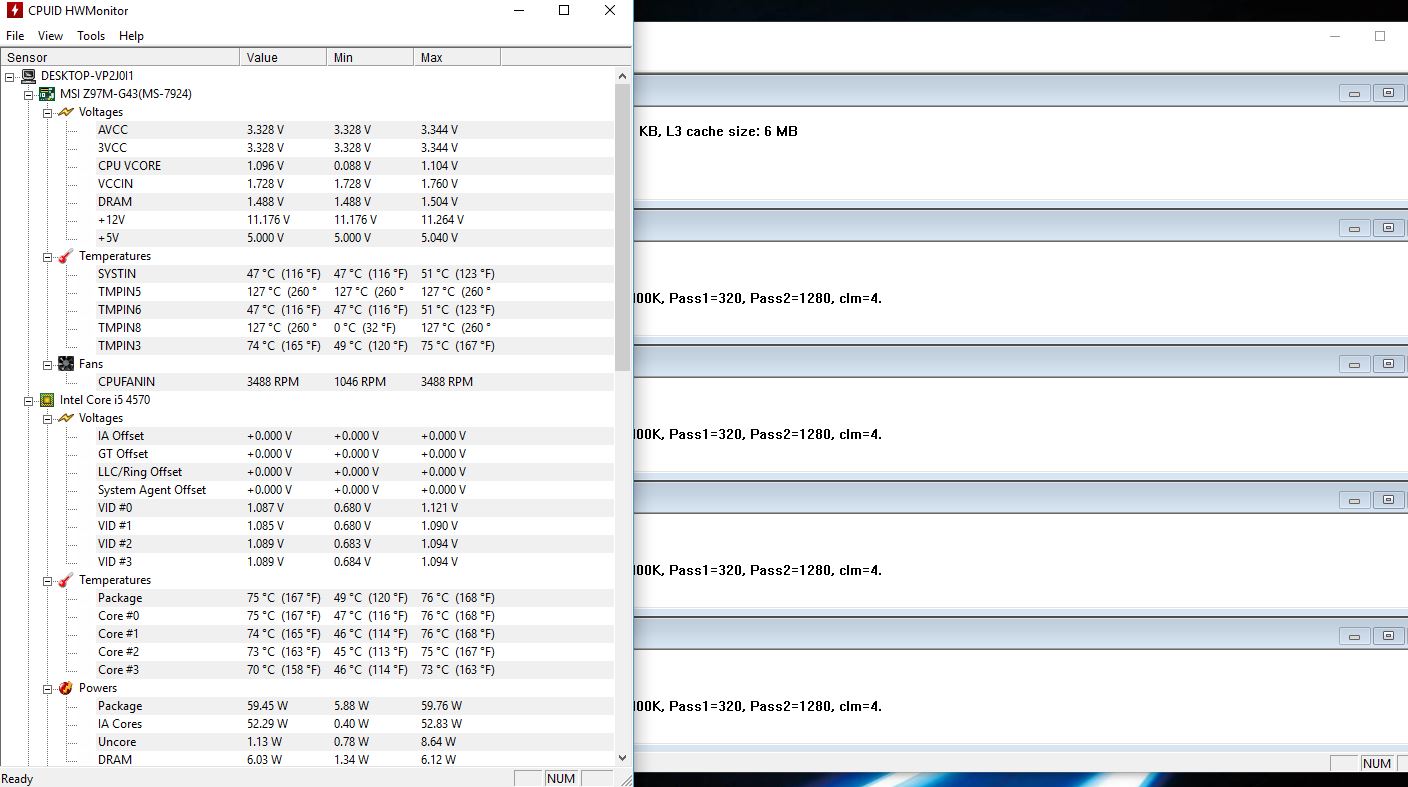Image resolution: width=1408 pixels, height=787 pixels.
Task: Click the vertical scrollbar thumb in HWMonitor
Action: click(x=623, y=227)
